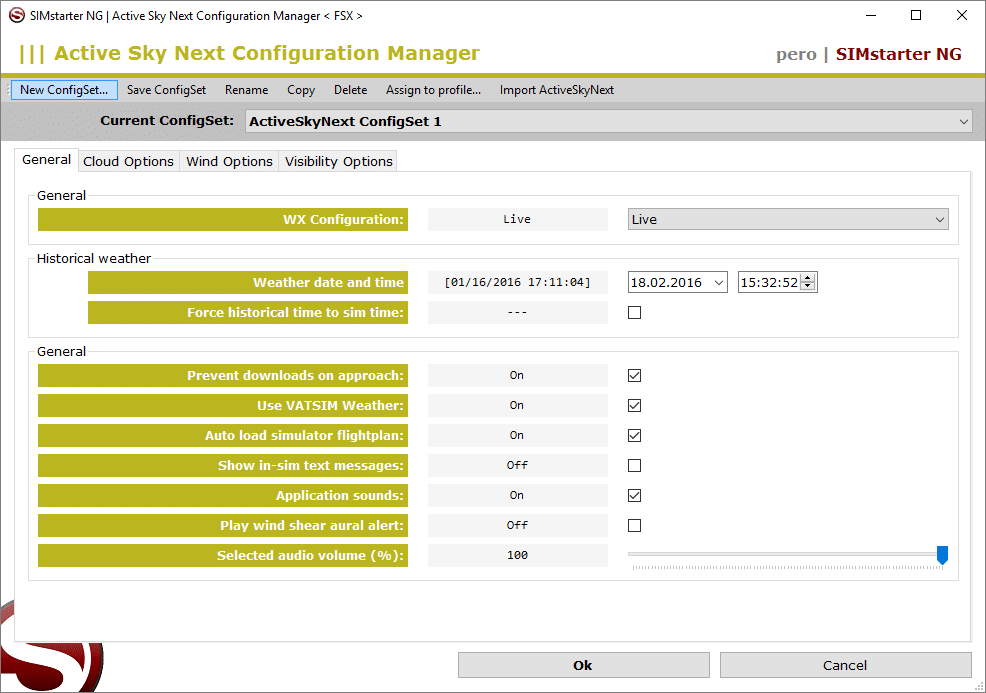Disable Prevent downloads on approach
The height and width of the screenshot is (693, 986).
634,376
